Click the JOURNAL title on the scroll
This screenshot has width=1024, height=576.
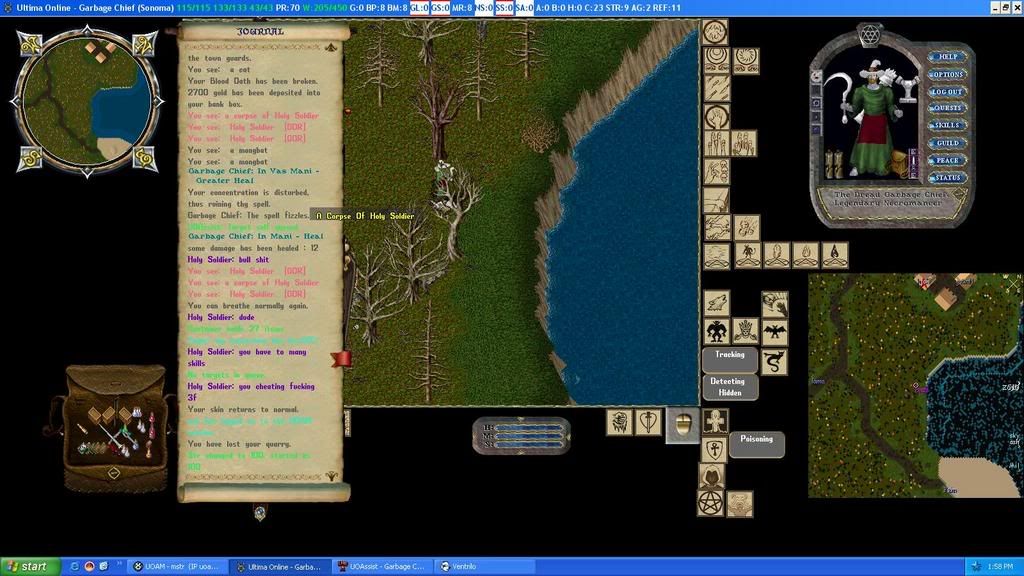[x=260, y=31]
